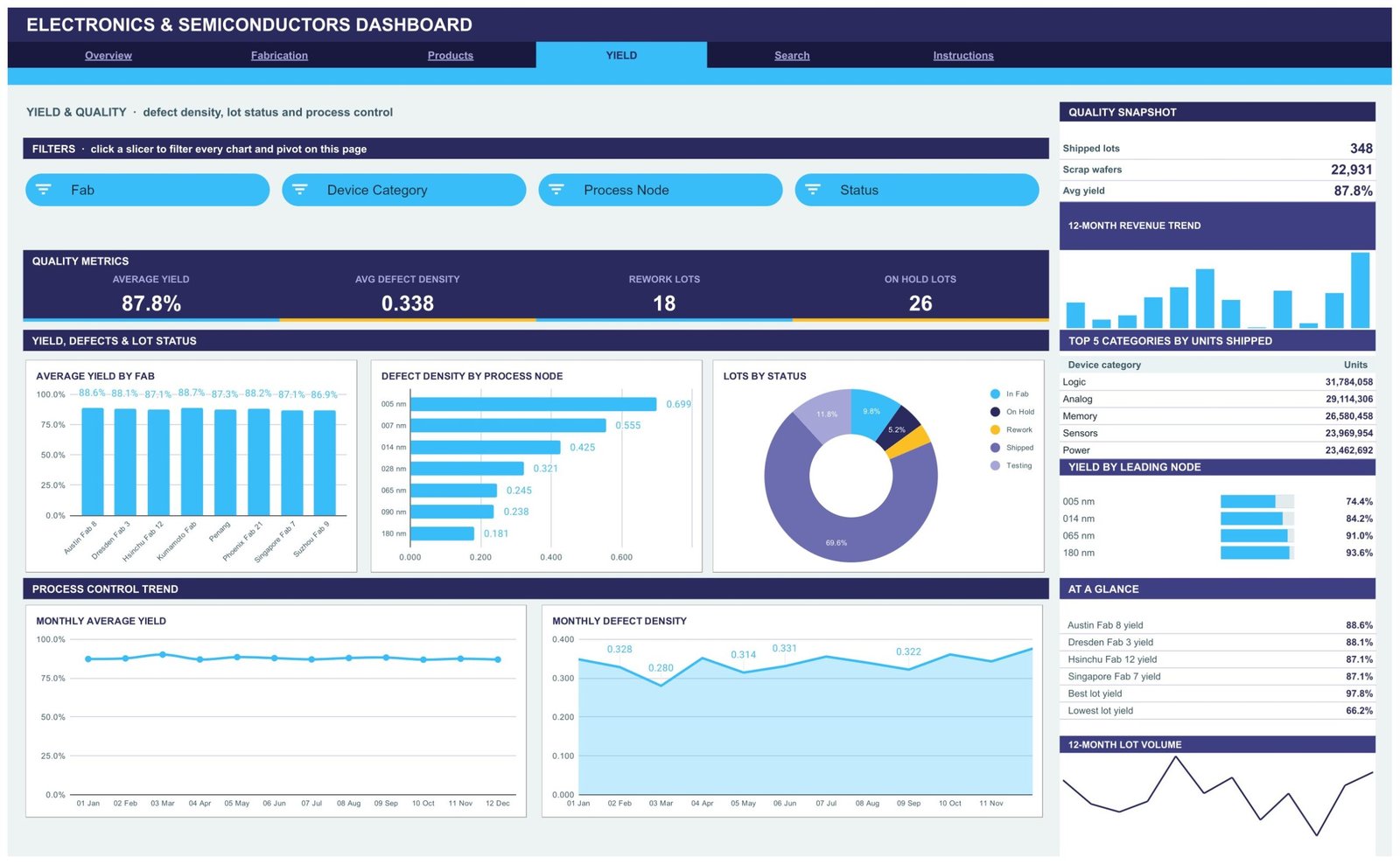The image size is (1400, 864).
Task: Click the Units column header
Action: pyautogui.click(x=1355, y=365)
